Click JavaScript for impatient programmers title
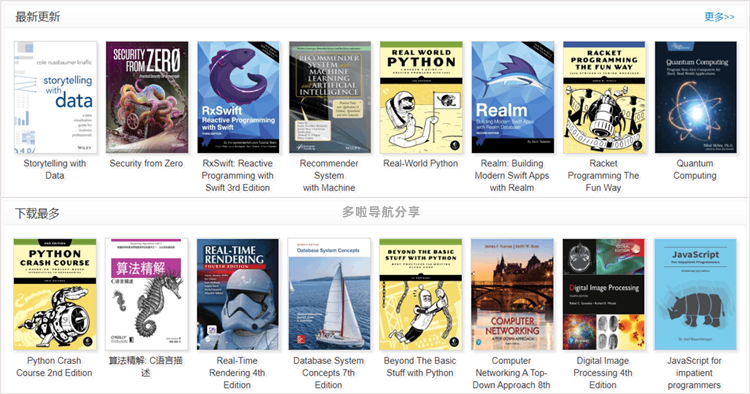The image size is (750, 394). point(694,373)
